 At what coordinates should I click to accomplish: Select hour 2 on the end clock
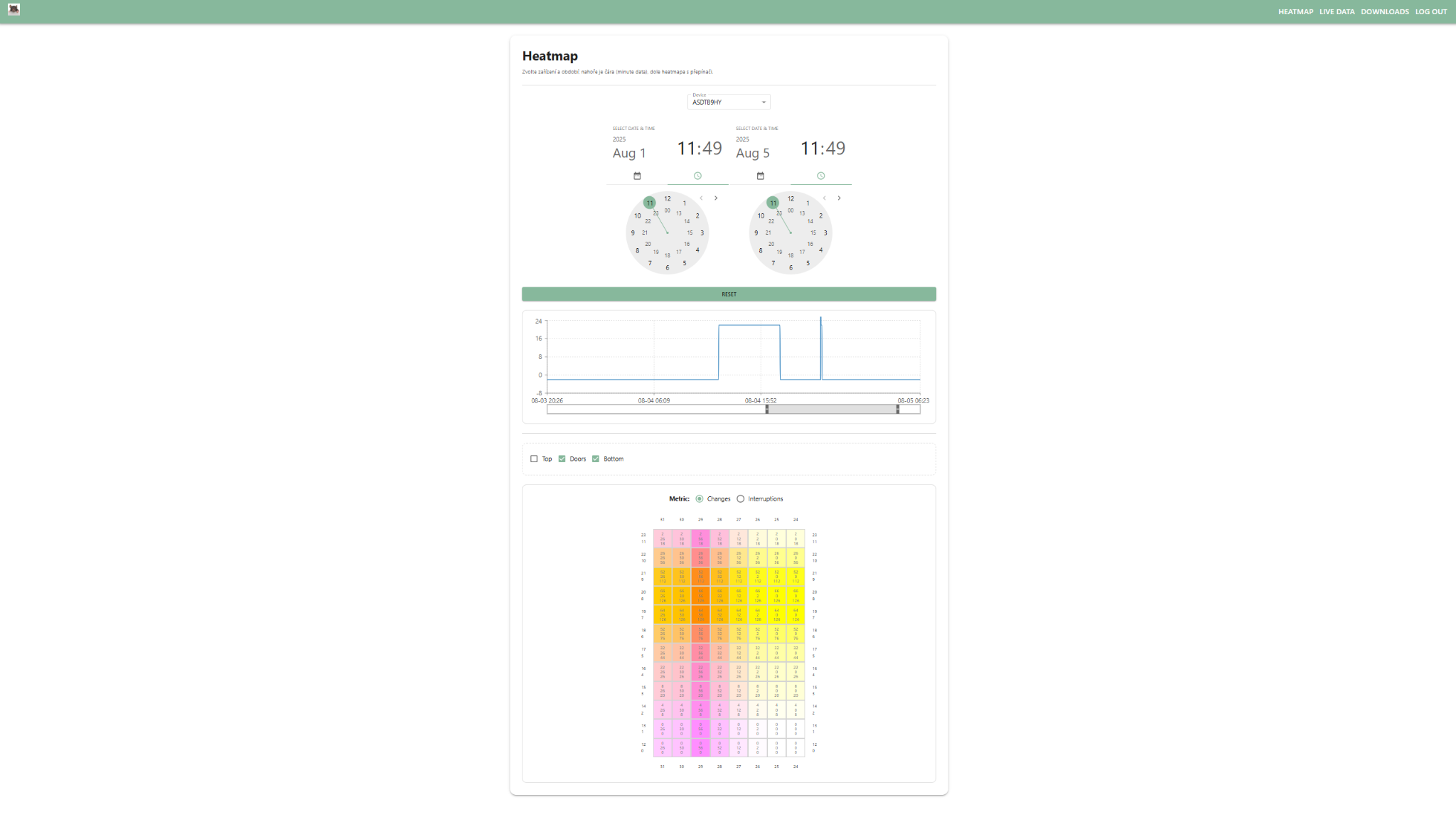pyautogui.click(x=820, y=216)
